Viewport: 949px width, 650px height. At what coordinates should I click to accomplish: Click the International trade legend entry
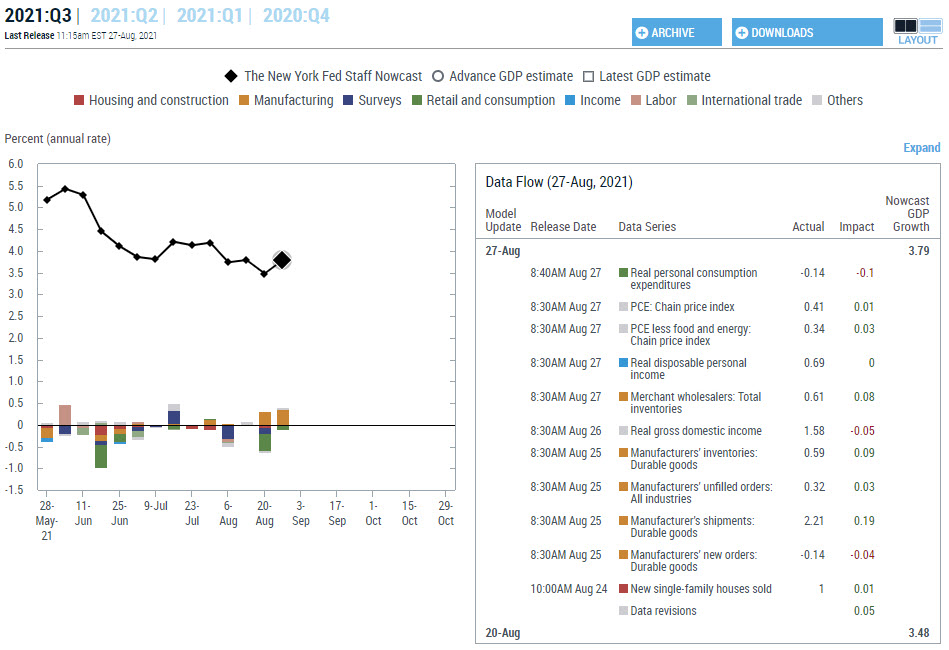(750, 100)
